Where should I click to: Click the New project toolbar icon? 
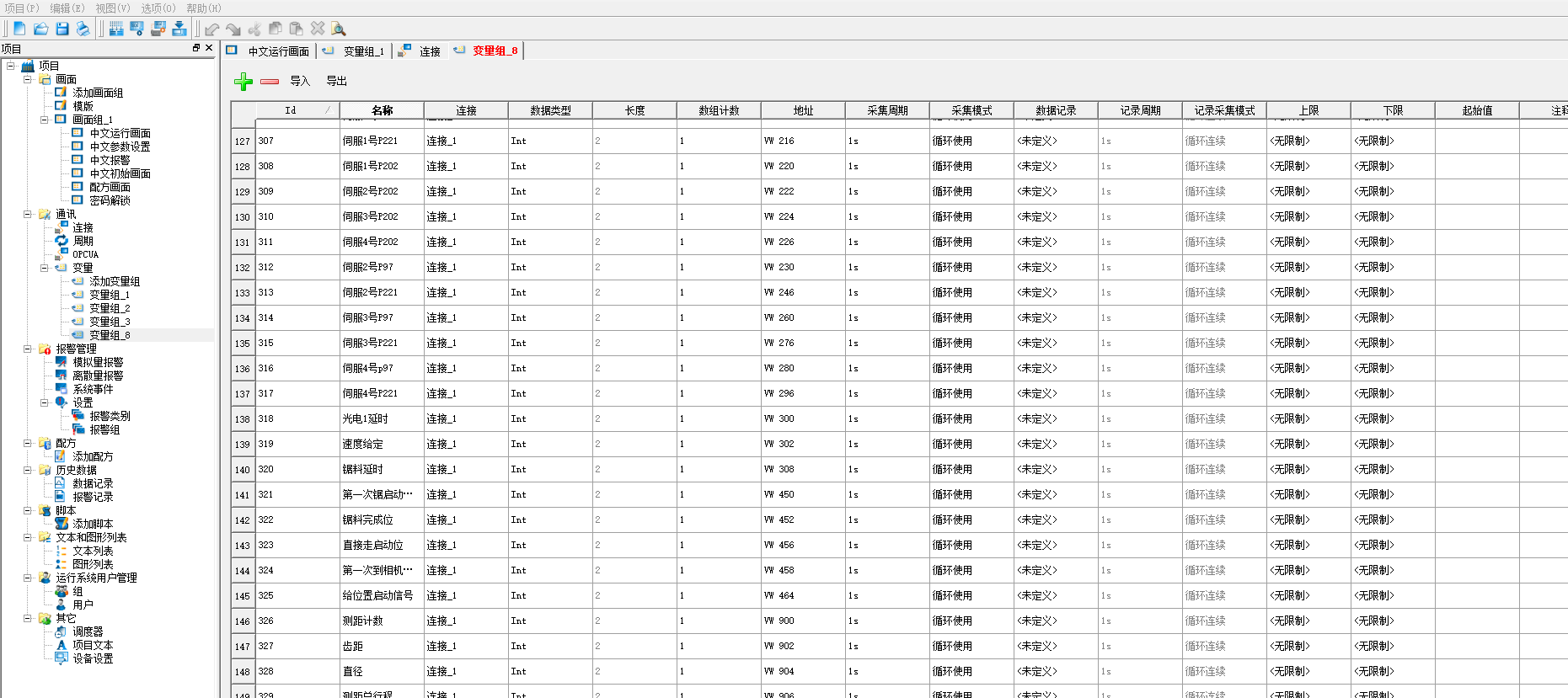click(x=19, y=29)
